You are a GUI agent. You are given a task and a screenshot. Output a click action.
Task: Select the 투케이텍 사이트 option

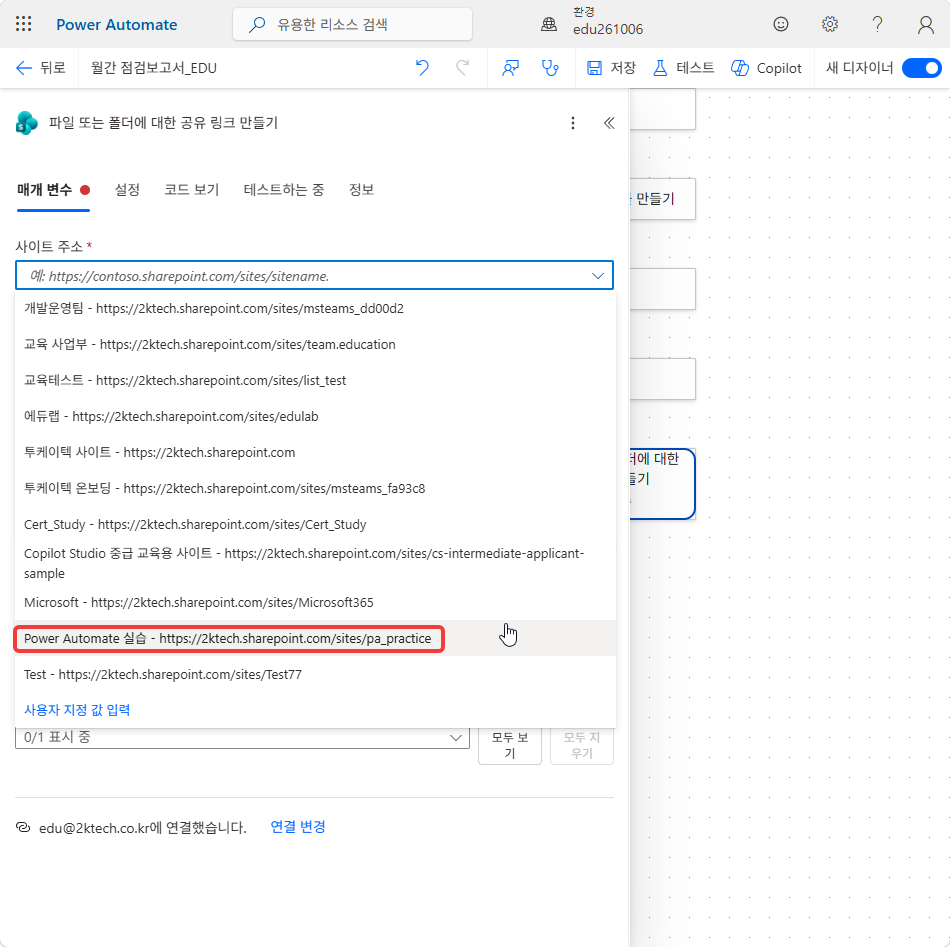click(x=315, y=453)
